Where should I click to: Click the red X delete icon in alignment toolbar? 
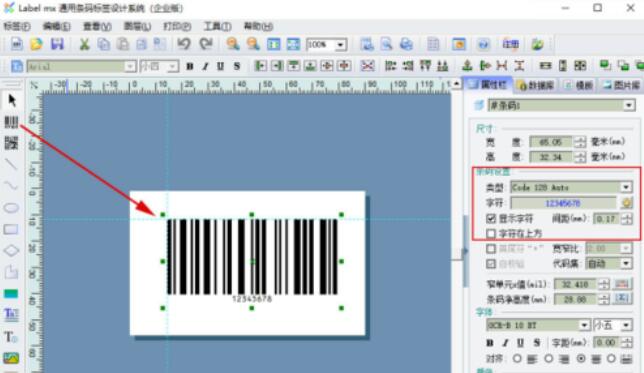pos(367,66)
